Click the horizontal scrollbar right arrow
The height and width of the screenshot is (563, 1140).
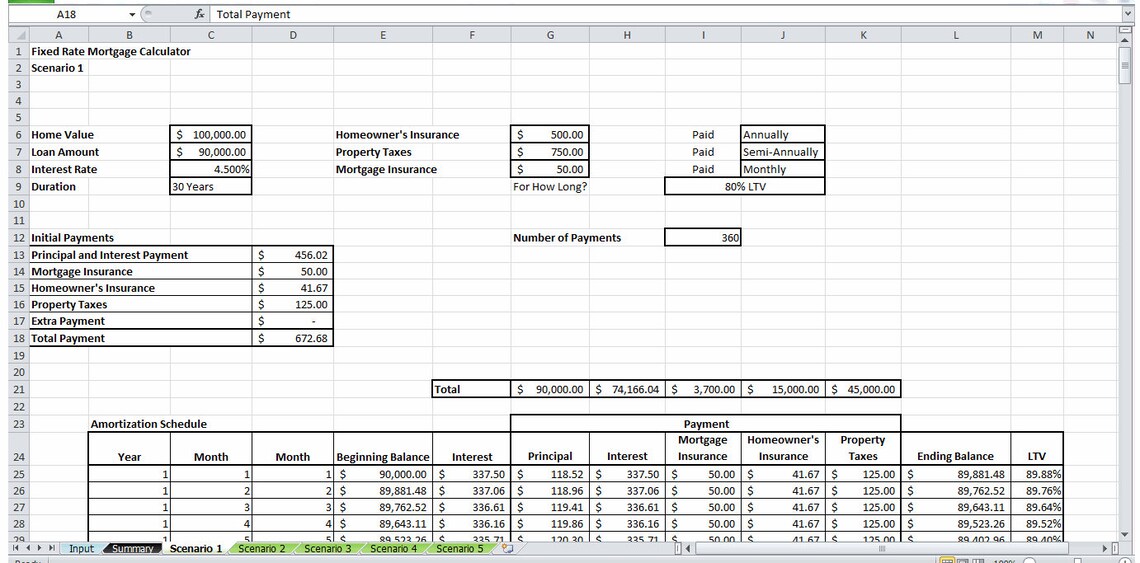1107,548
